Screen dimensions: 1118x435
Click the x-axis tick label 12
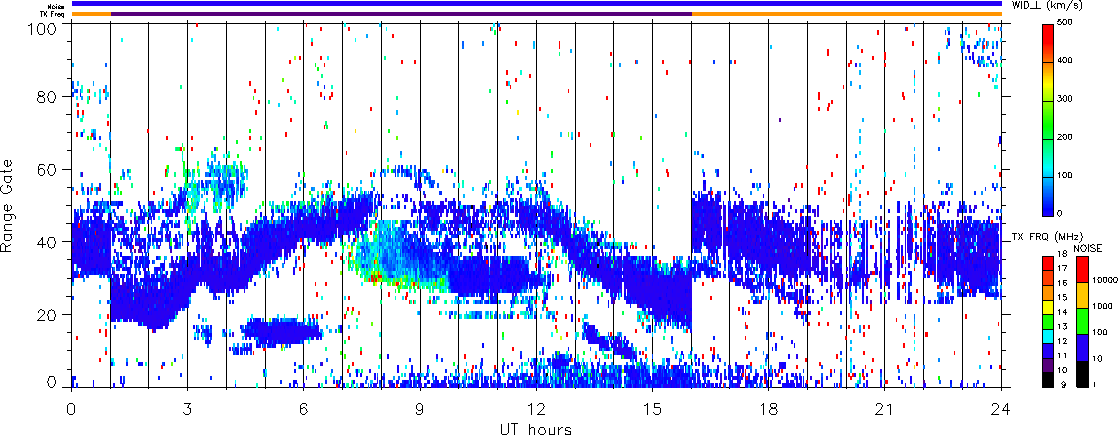(536, 410)
